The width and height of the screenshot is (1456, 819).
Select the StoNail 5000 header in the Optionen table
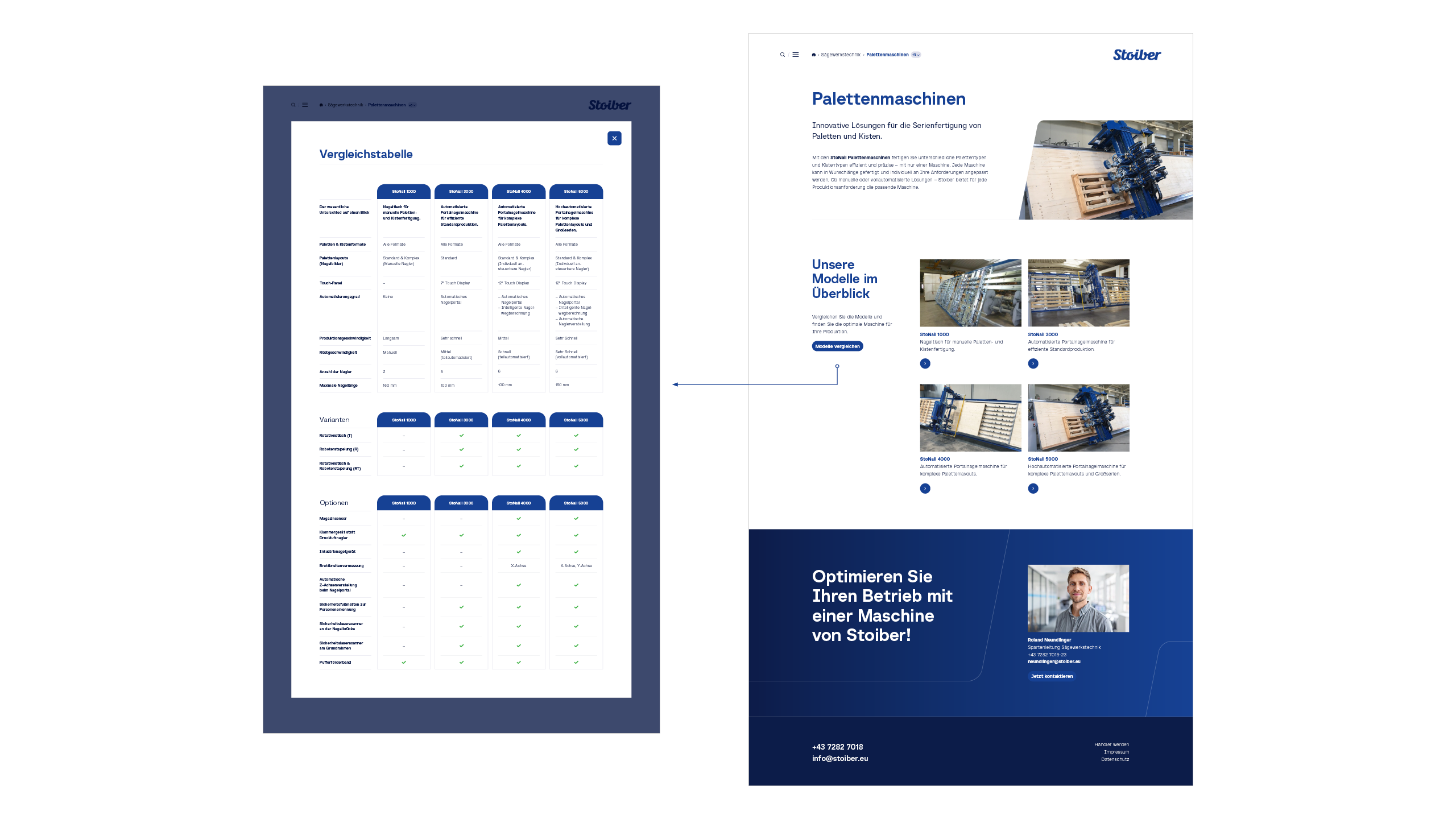click(576, 503)
